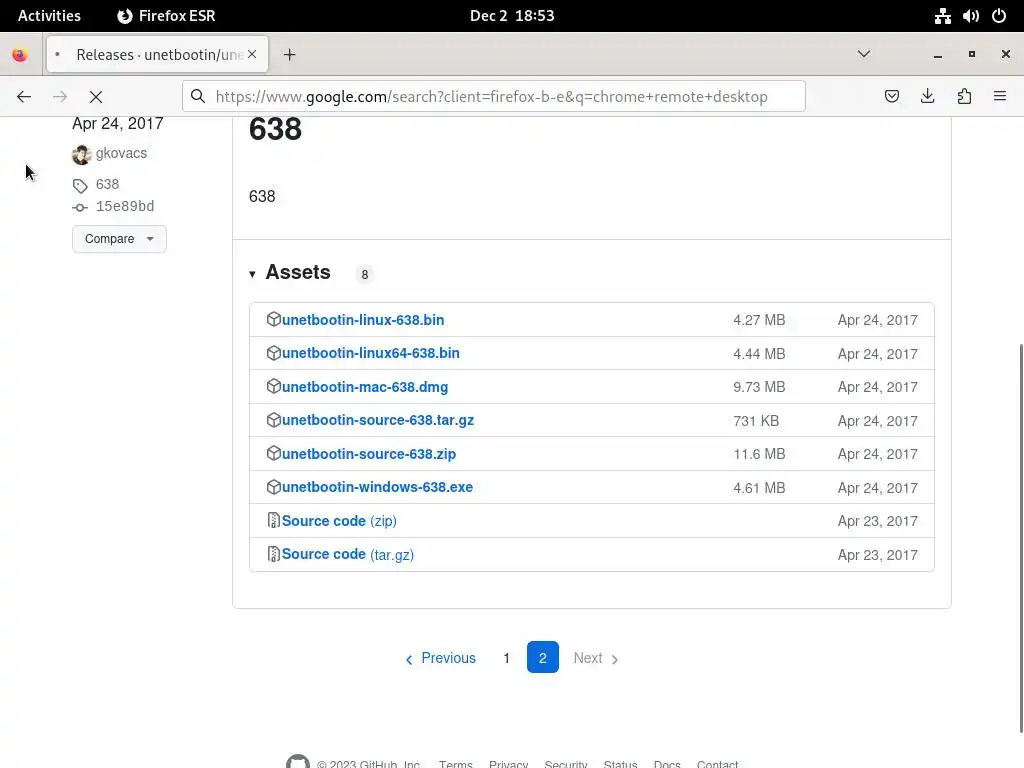Download unetbootin-linux64-638.bin

pos(370,353)
